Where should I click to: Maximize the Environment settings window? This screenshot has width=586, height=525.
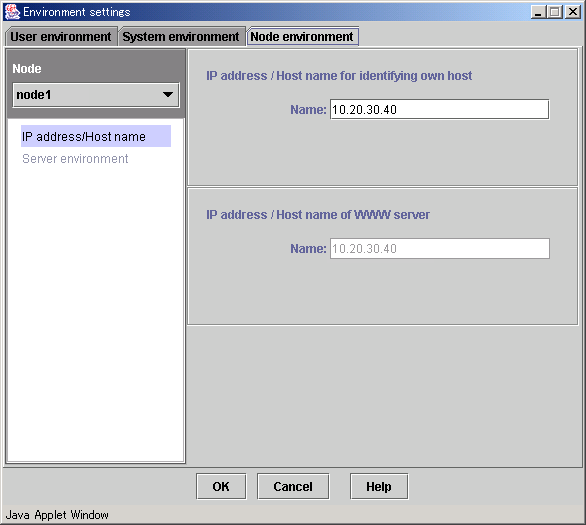coord(555,12)
